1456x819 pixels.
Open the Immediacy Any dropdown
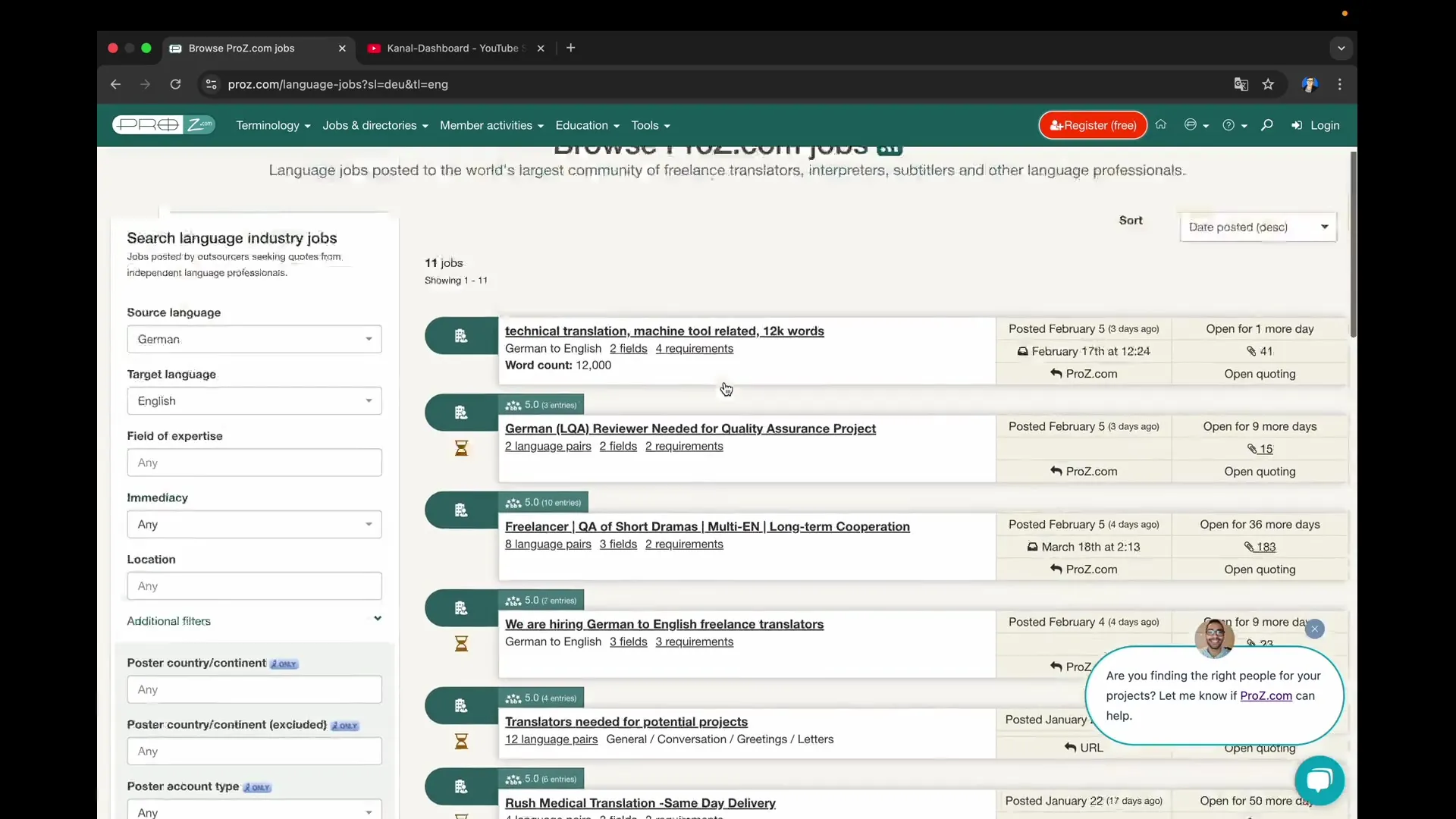[254, 524]
